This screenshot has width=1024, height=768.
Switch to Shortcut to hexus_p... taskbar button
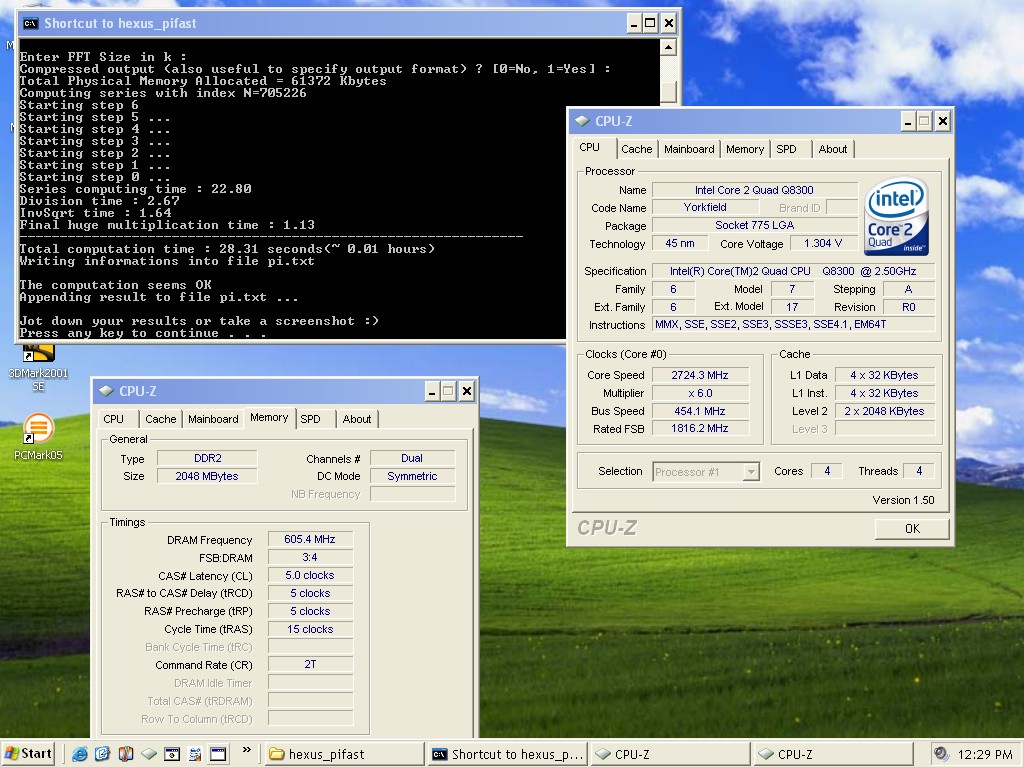(508, 754)
